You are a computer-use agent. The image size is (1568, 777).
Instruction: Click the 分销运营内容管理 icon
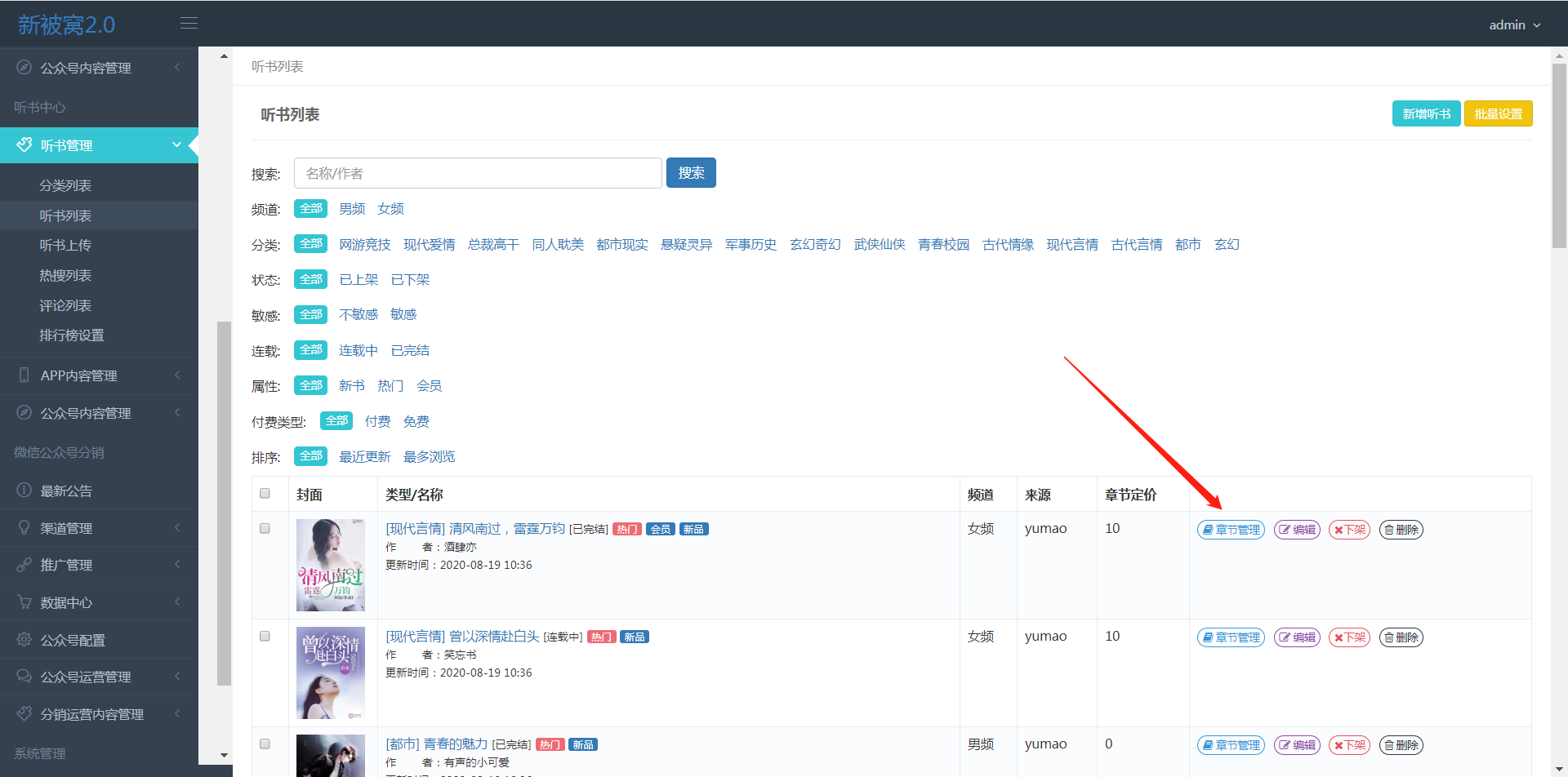(x=24, y=713)
